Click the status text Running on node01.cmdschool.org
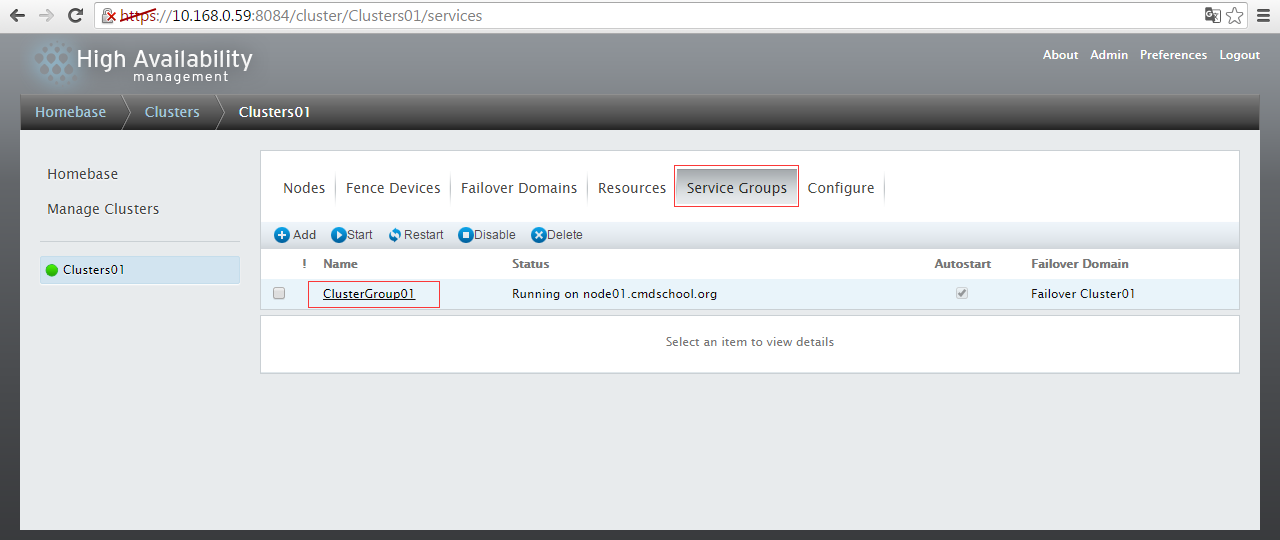 pos(614,294)
